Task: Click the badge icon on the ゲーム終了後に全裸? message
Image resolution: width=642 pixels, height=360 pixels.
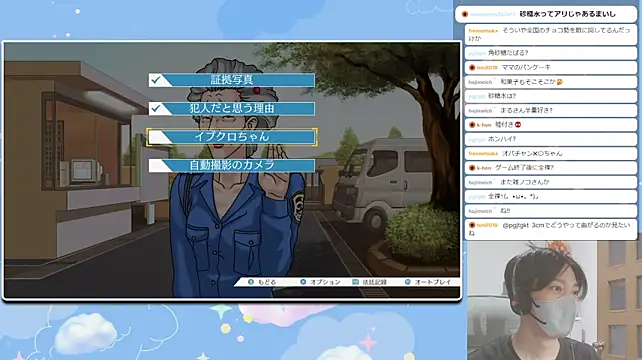Action: tap(472, 168)
